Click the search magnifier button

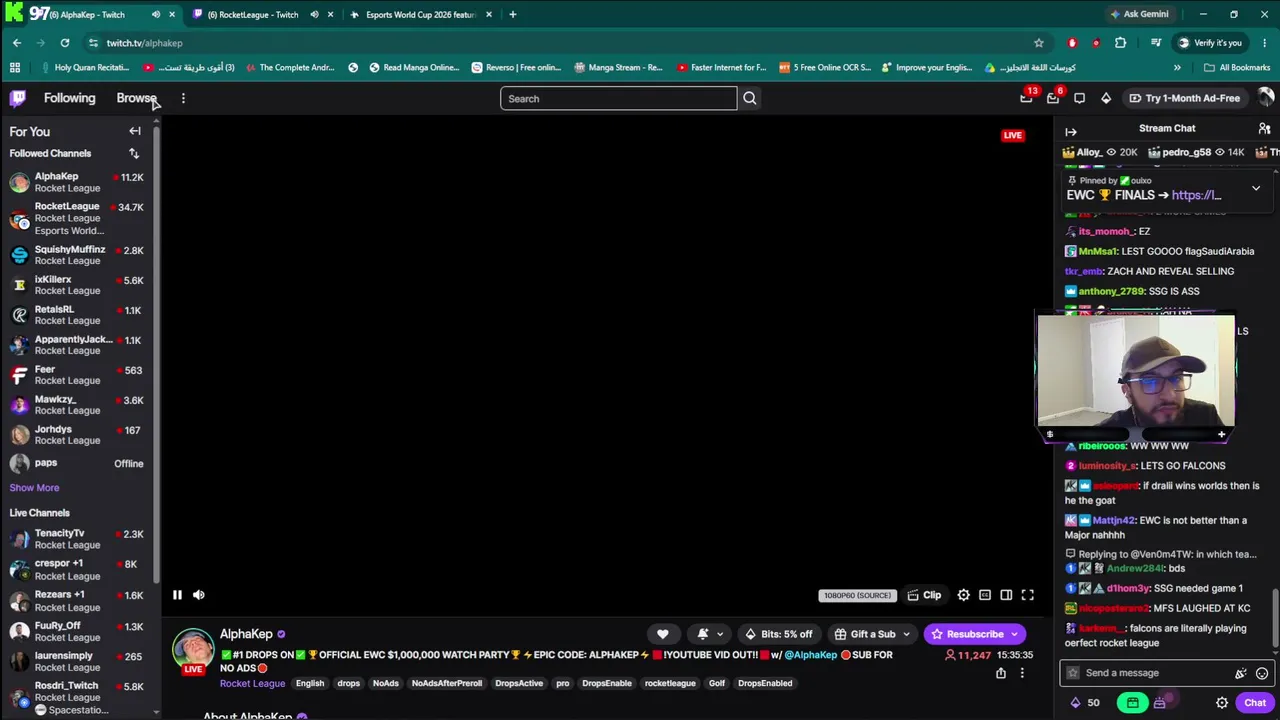coord(750,98)
